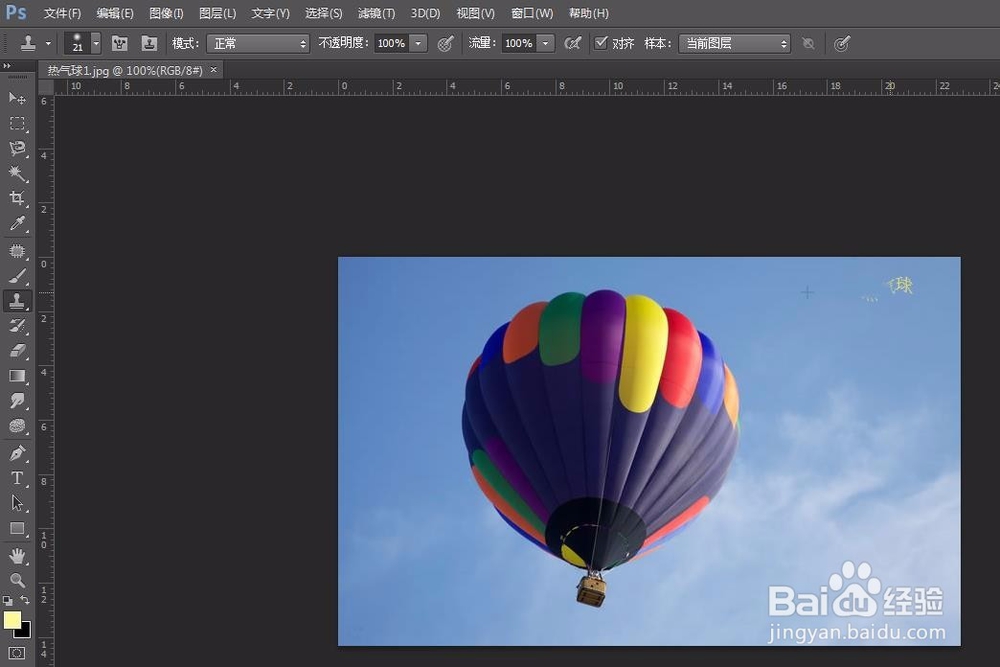Open the 滤镜(T) menu
Screen dimensions: 1000x667
pos(376,13)
